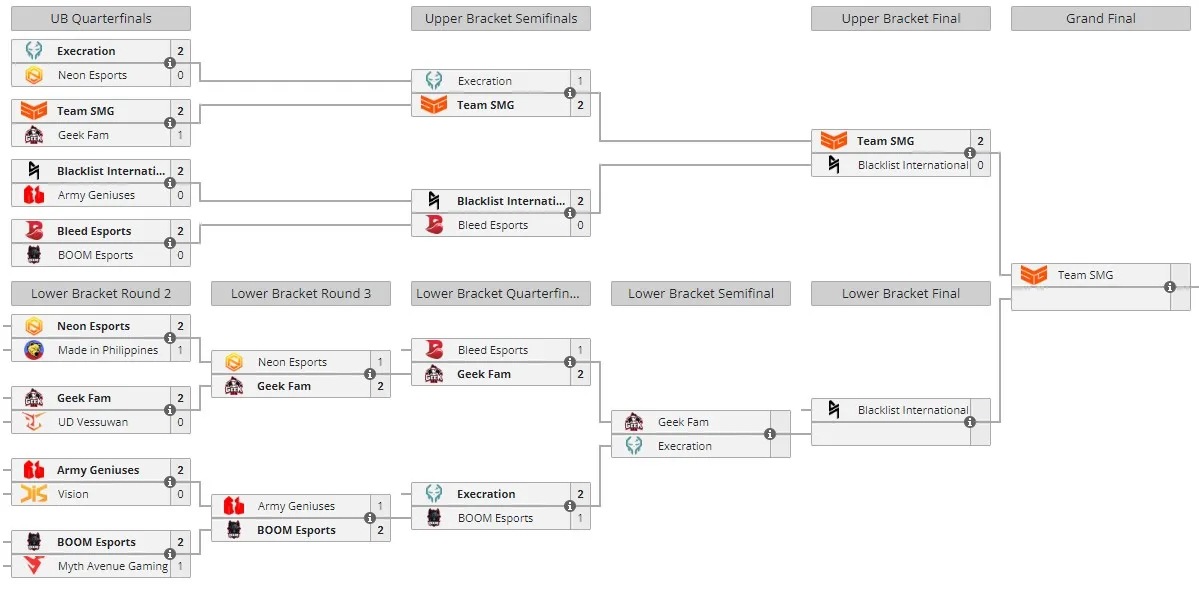This screenshot has width=1199, height=589.
Task: Open info icon for Team SMG vs Geek Fam quarterfinal
Action: [170, 122]
